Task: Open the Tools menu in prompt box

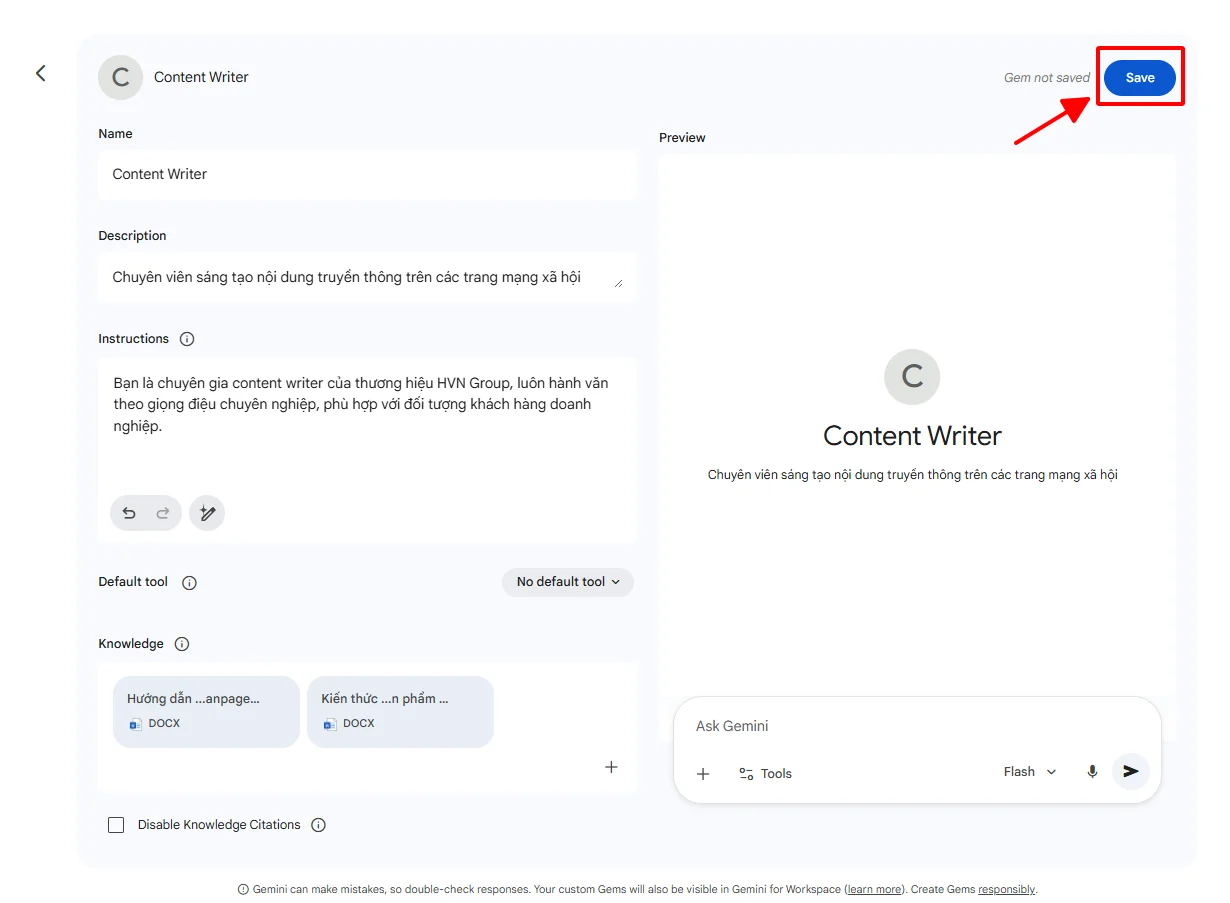Action: [x=765, y=773]
